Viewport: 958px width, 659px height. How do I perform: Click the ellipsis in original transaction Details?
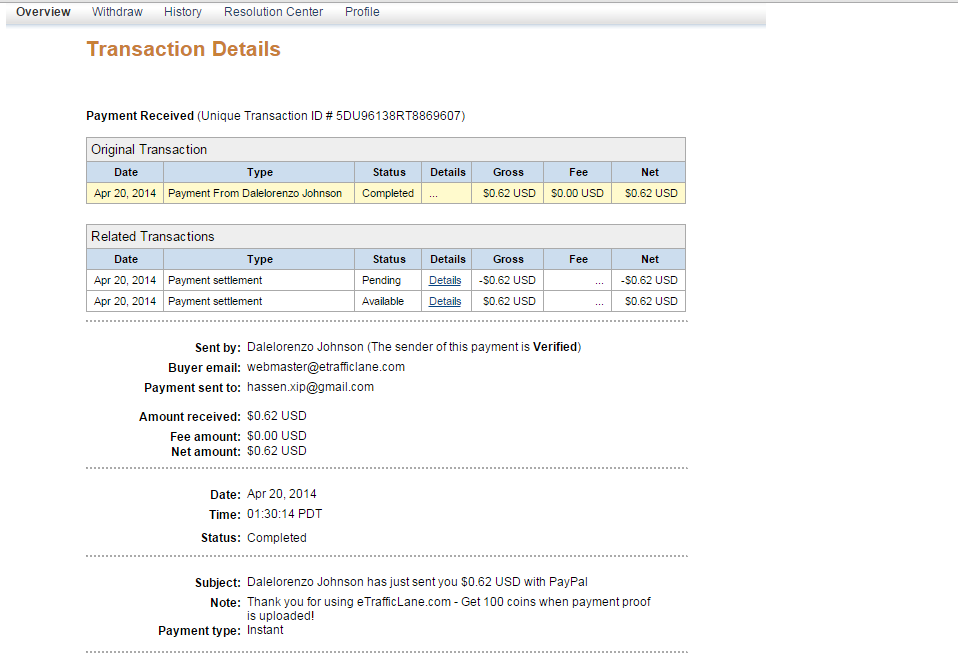coord(433,194)
